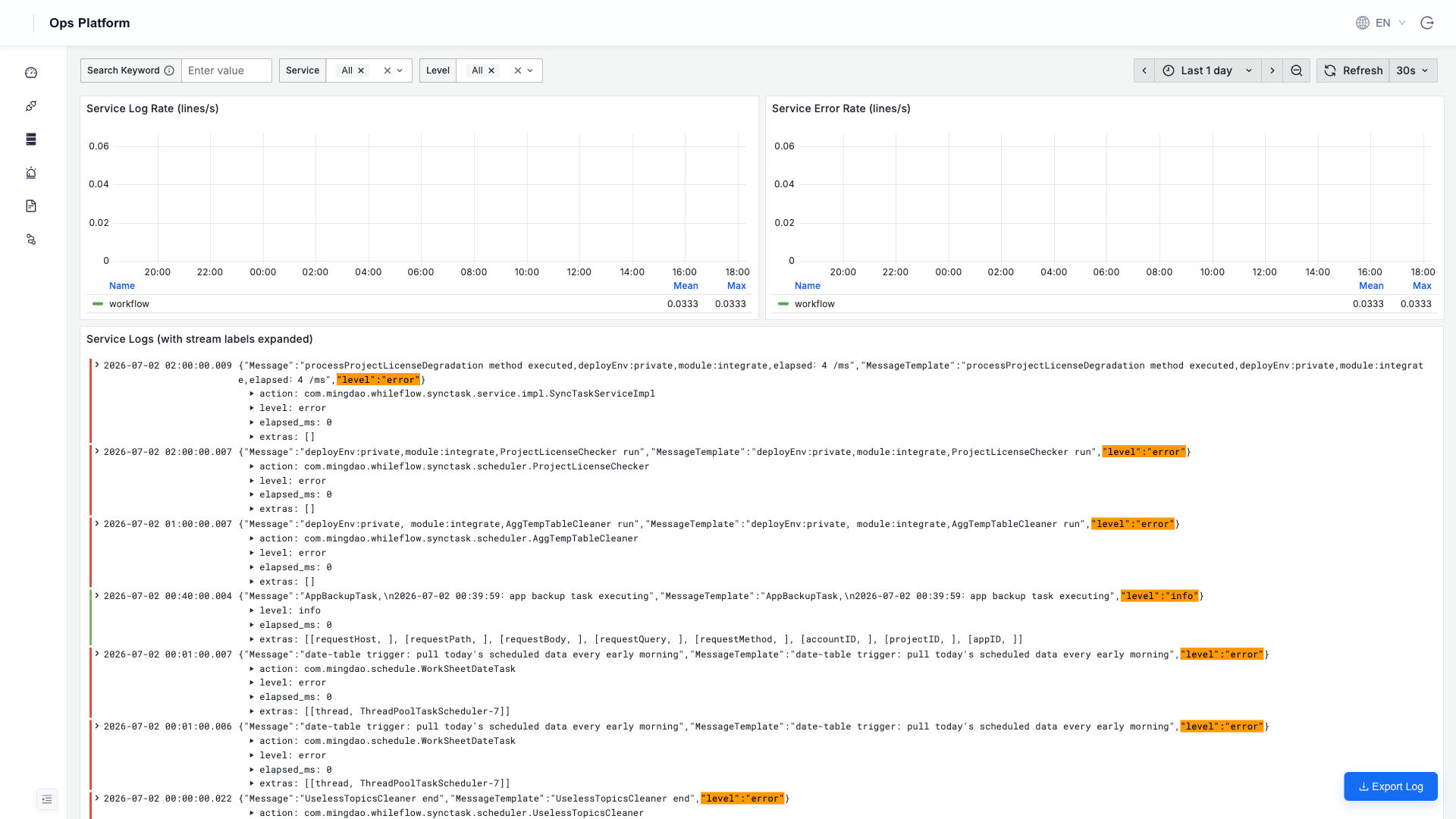Click the Enter value search input
The width and height of the screenshot is (1456, 819).
[227, 71]
